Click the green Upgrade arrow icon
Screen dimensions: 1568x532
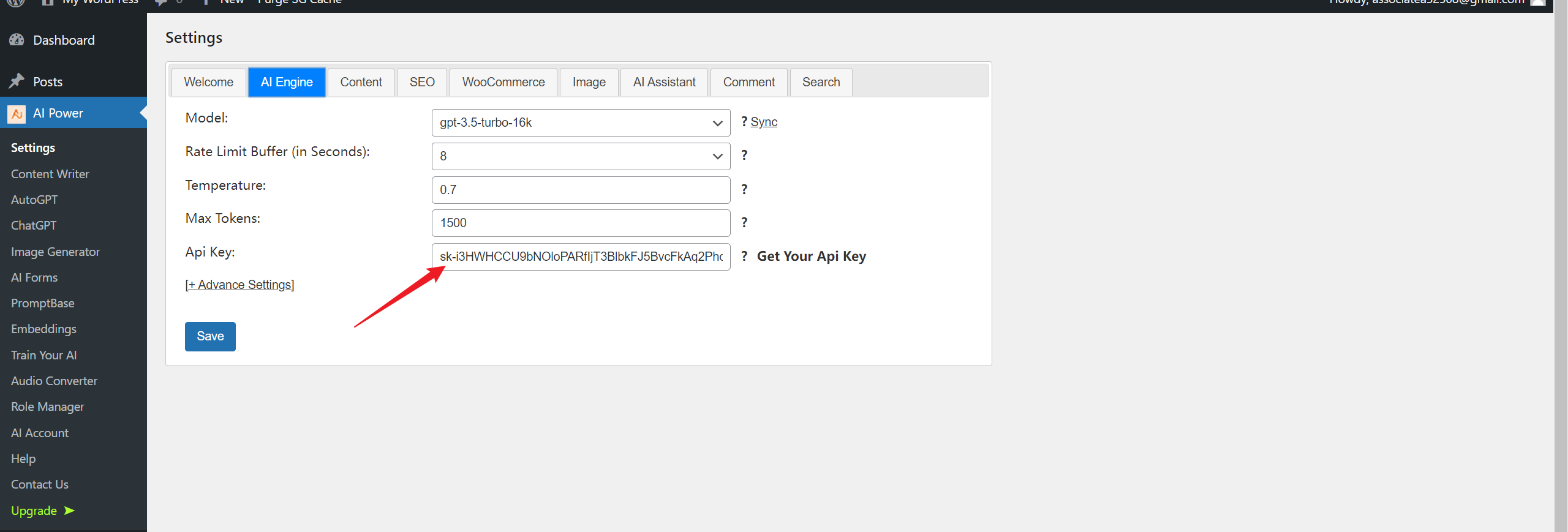pyautogui.click(x=69, y=511)
